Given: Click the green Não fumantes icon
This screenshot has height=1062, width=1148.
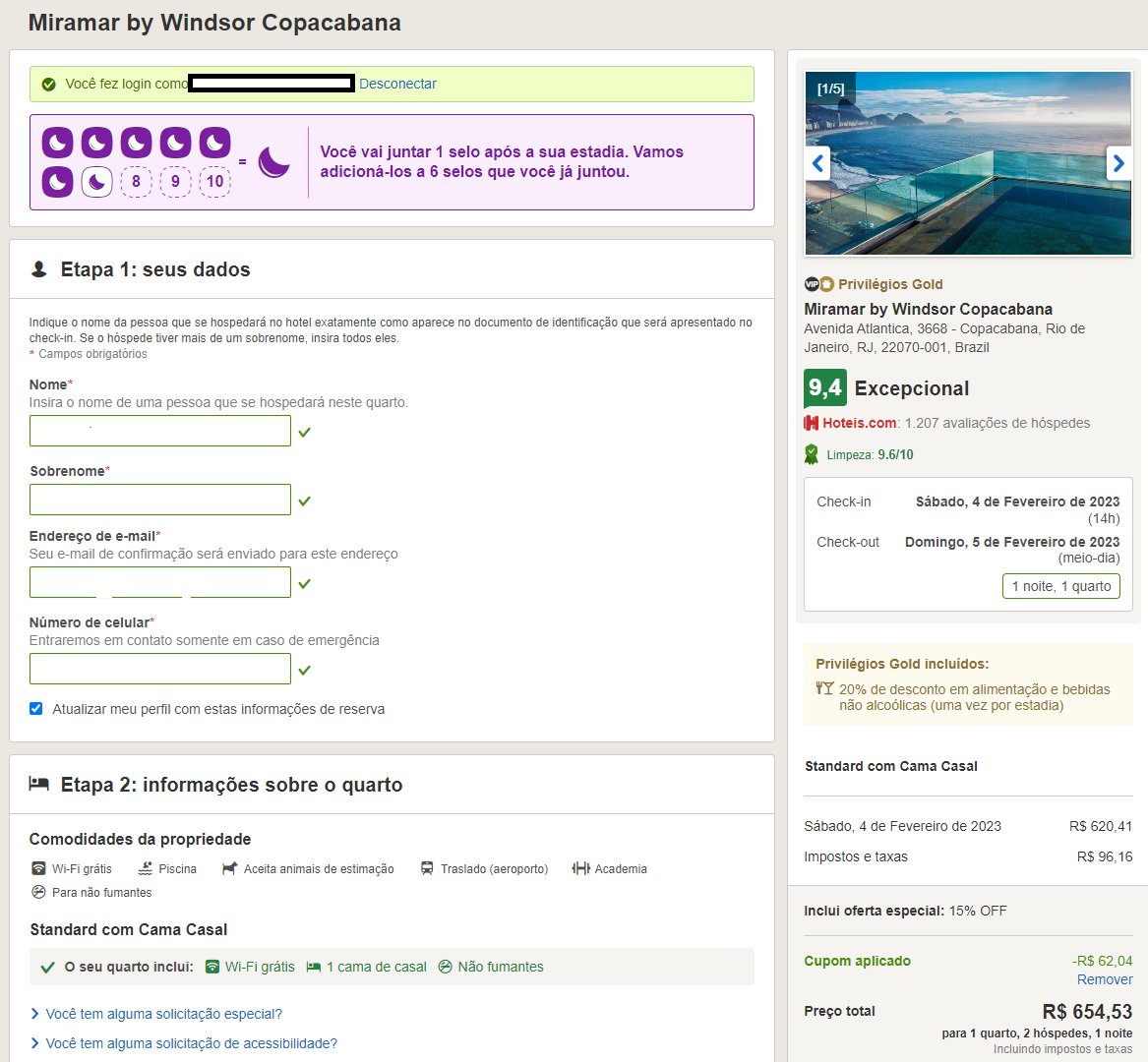Looking at the screenshot, I should pyautogui.click(x=446, y=967).
